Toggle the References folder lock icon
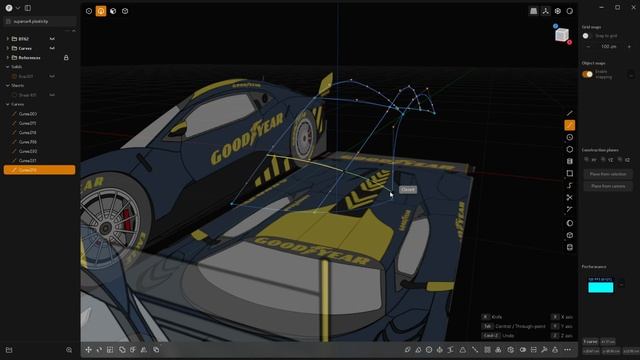Viewport: 640px width, 360px height. tap(66, 58)
